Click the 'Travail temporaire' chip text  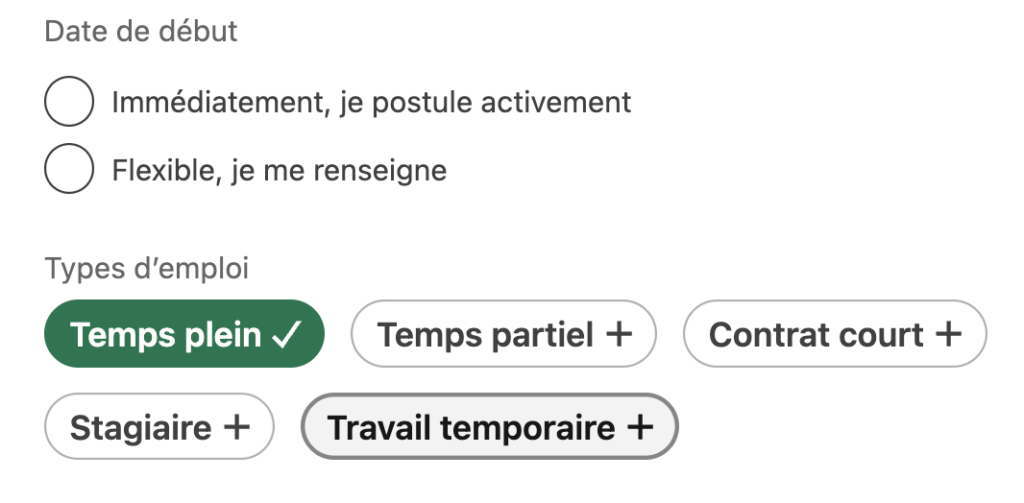471,428
